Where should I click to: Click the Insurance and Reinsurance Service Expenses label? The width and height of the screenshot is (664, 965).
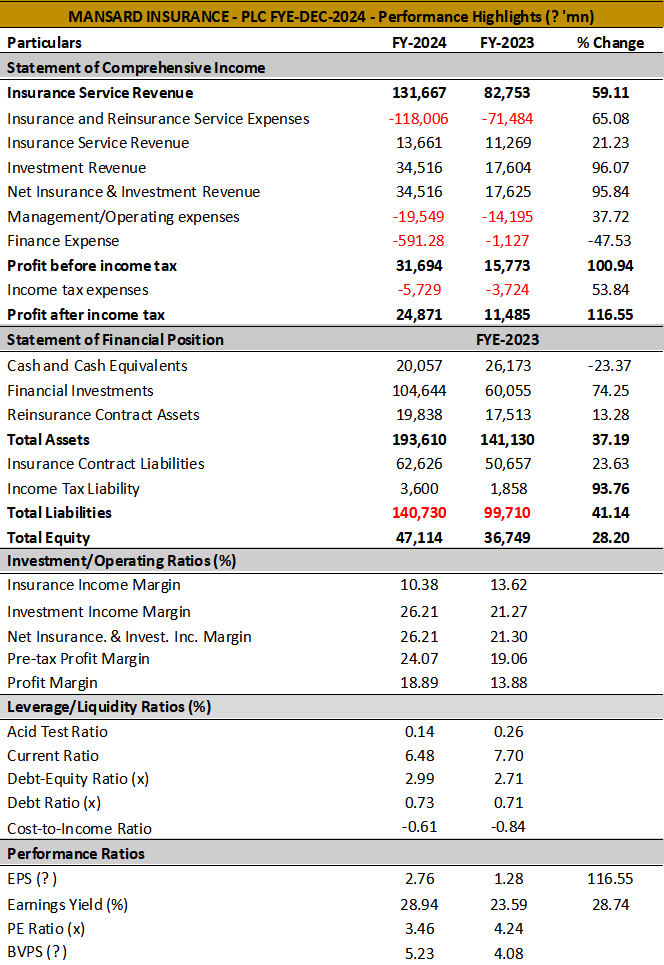pos(158,119)
